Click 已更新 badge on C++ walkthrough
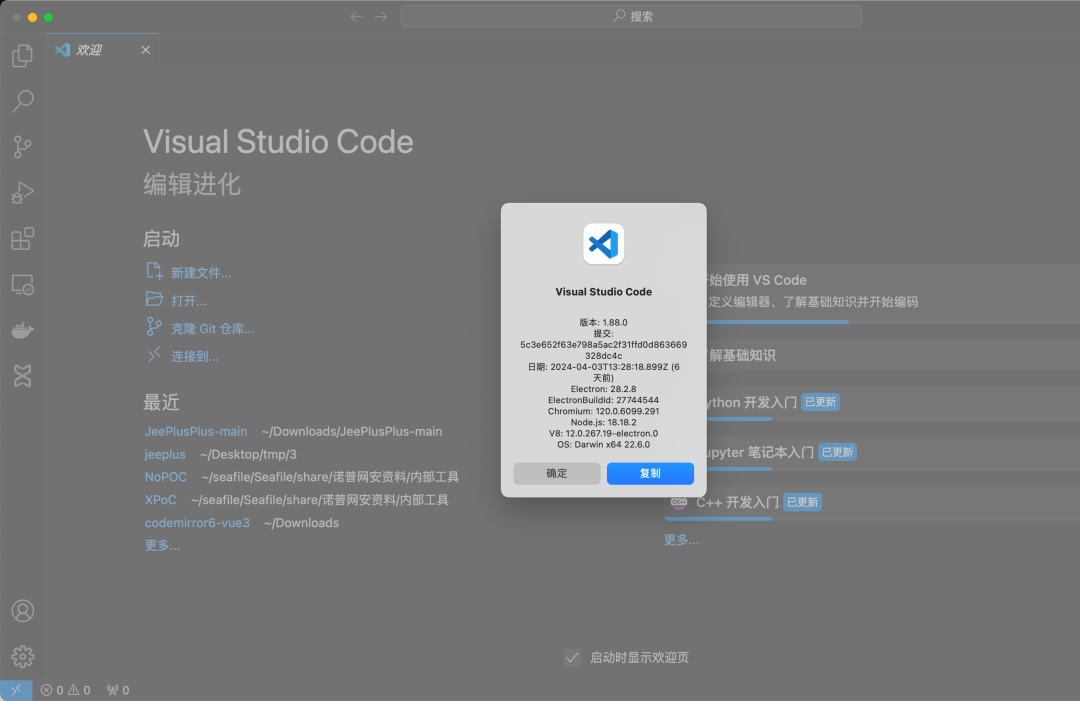 tap(802, 502)
